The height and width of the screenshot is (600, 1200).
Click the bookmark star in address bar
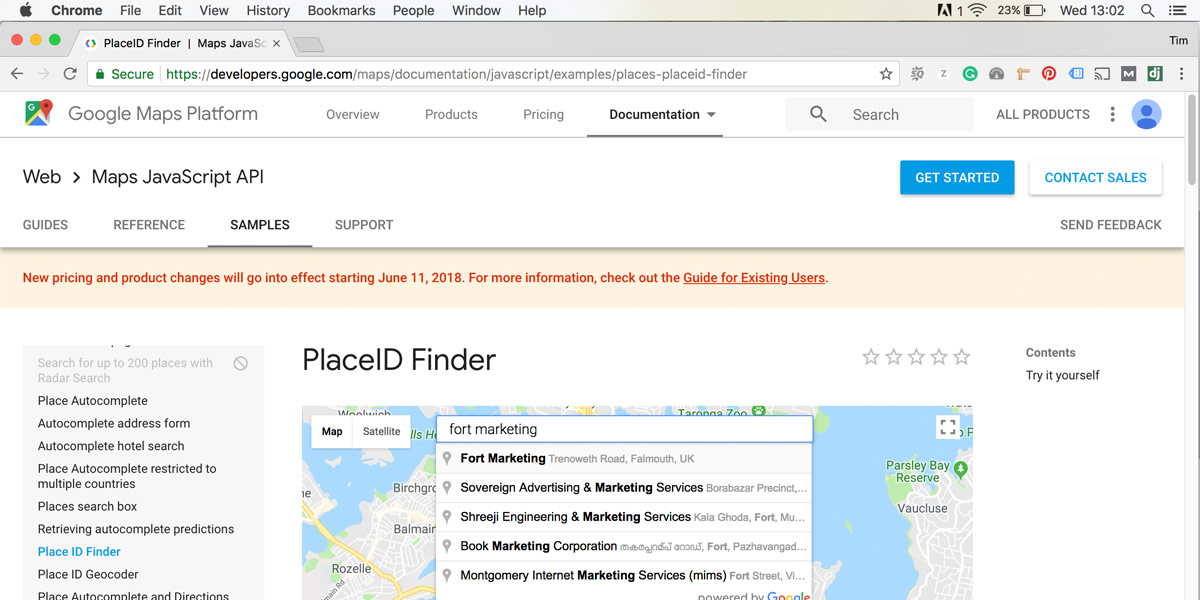[885, 74]
